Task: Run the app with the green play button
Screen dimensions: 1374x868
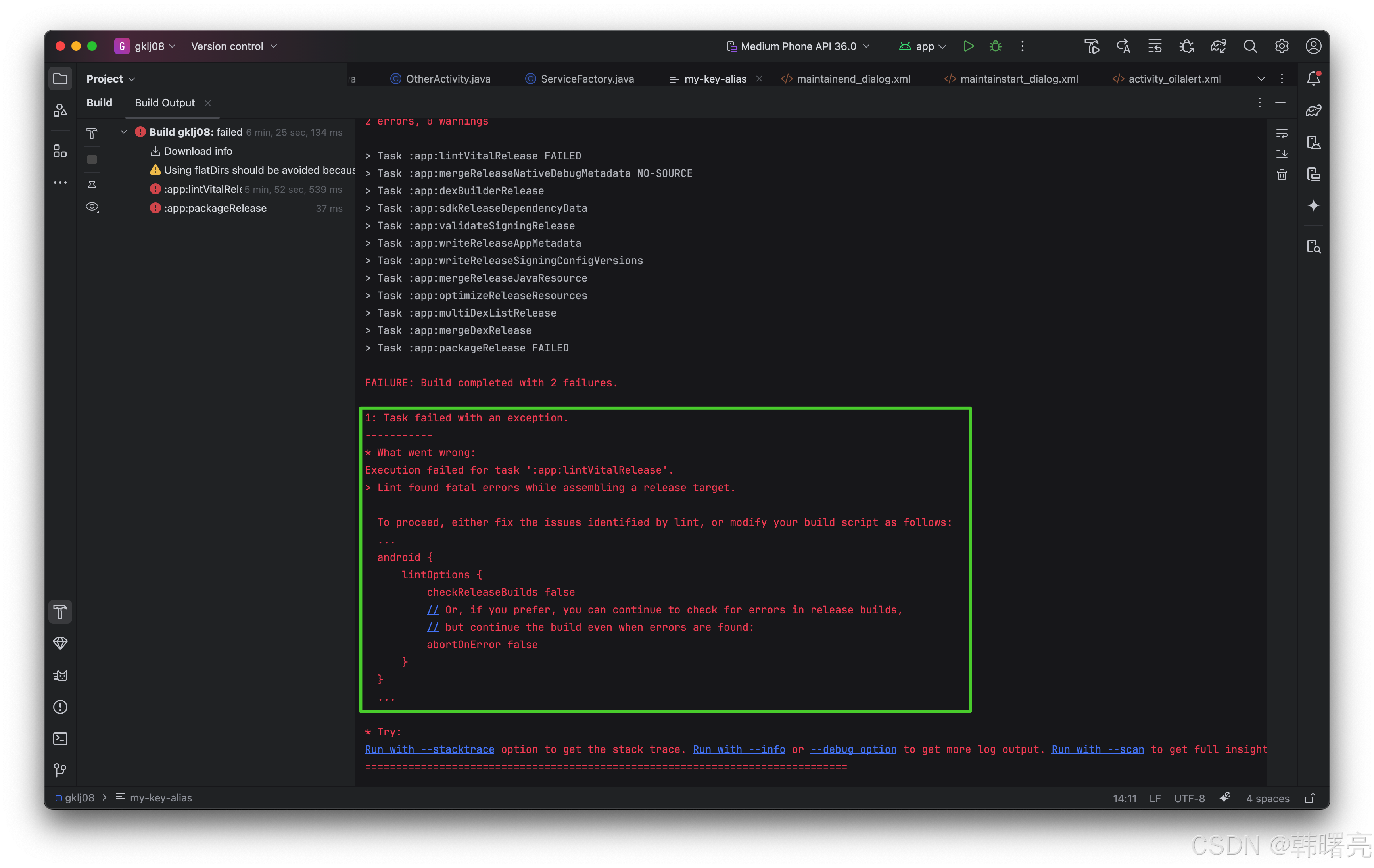Action: click(968, 46)
